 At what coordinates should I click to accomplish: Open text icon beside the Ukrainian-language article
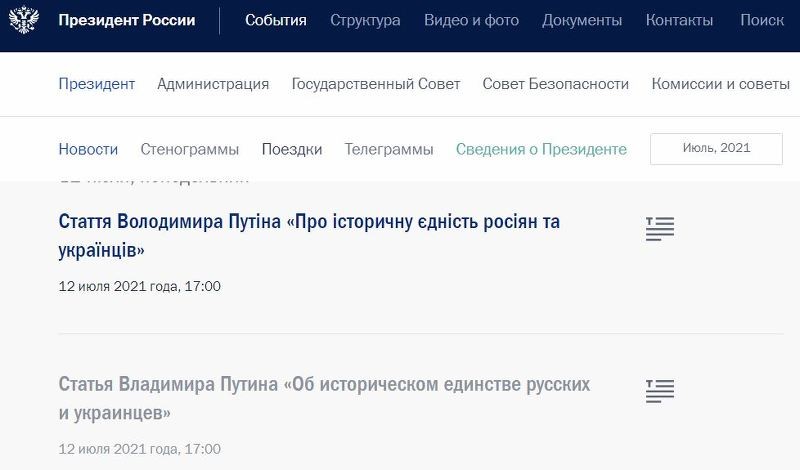pyautogui.click(x=660, y=229)
